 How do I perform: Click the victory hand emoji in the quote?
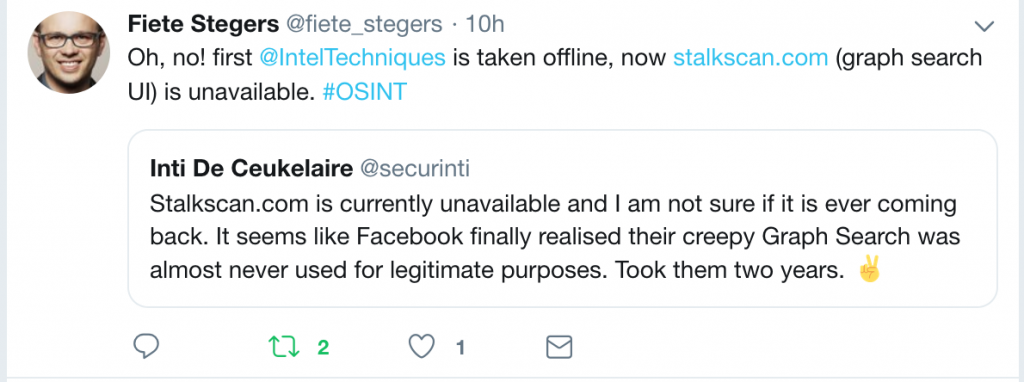[870, 269]
